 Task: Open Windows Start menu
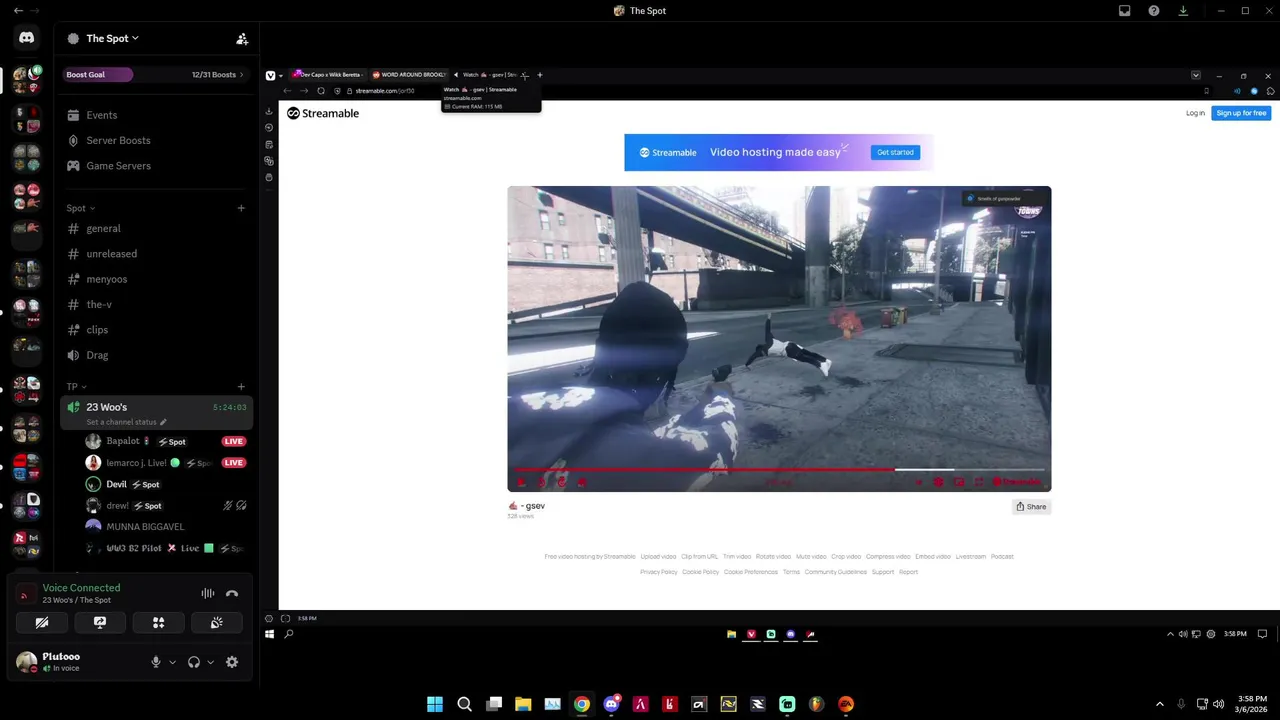[x=435, y=704]
